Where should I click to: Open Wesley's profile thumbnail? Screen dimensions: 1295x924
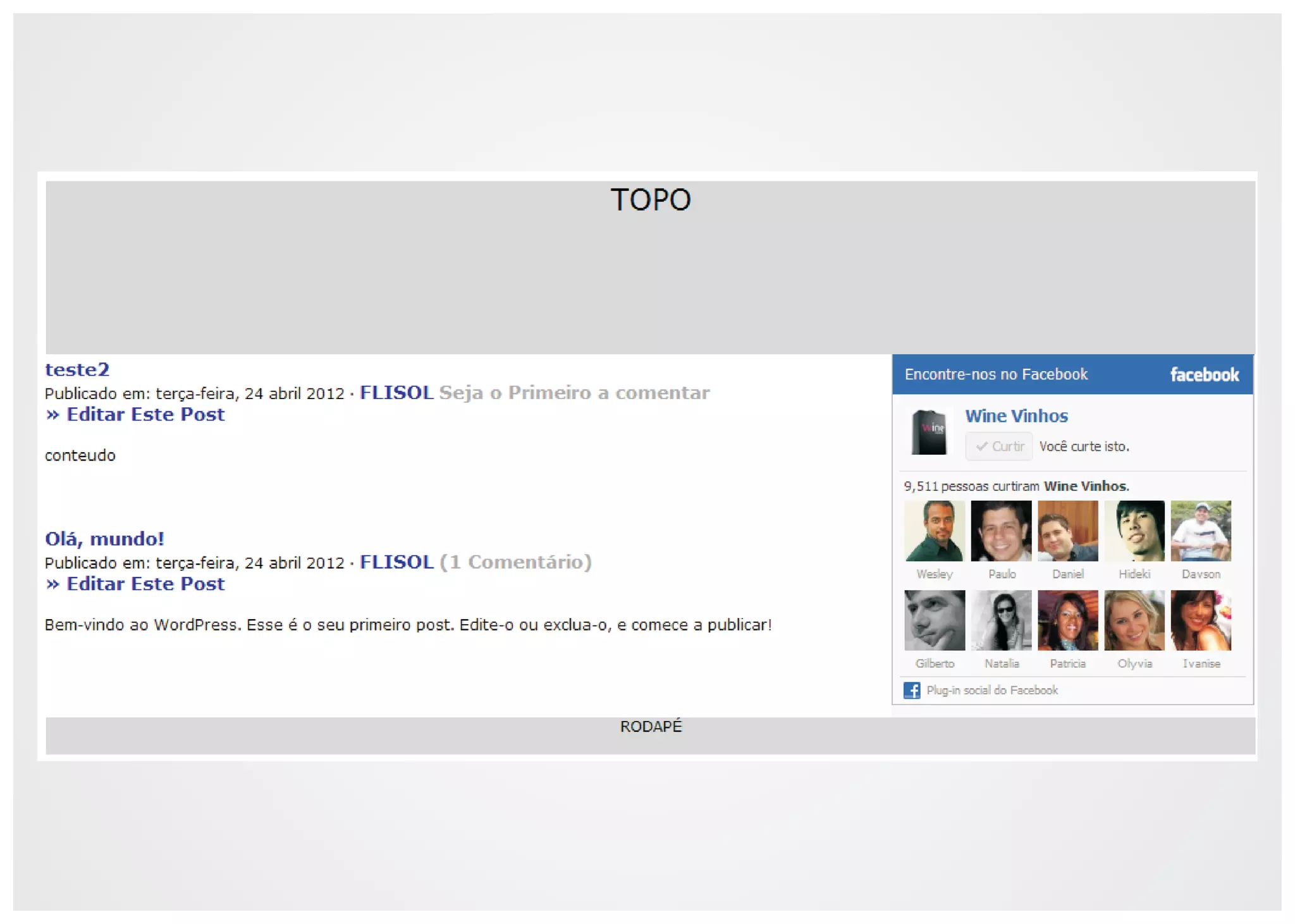934,531
